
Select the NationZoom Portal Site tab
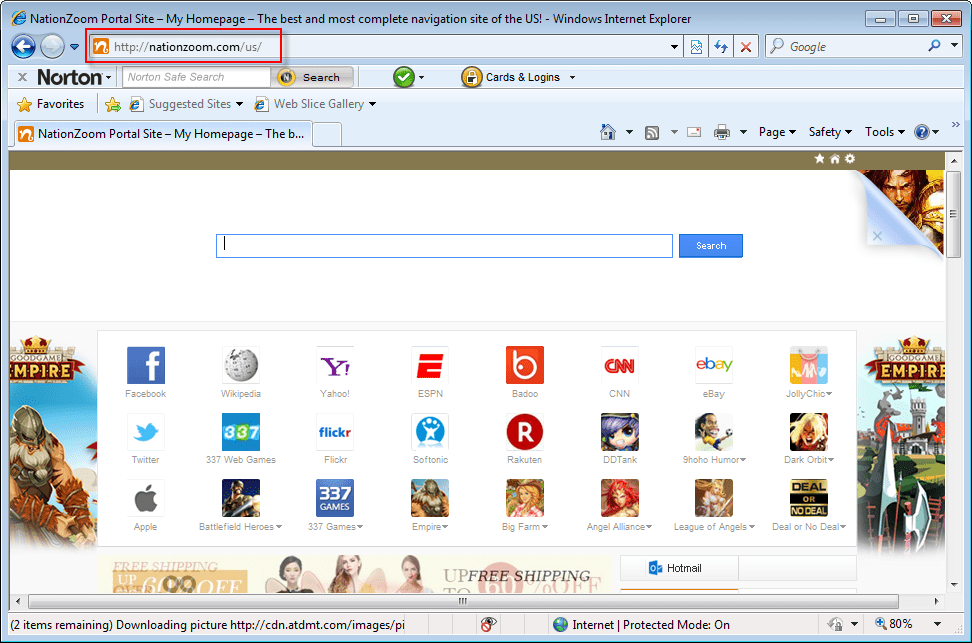pyautogui.click(x=162, y=134)
